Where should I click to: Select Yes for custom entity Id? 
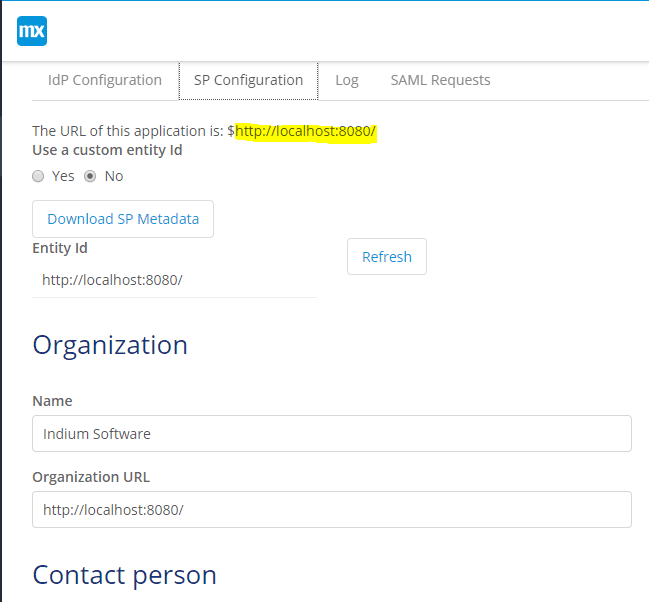[38, 176]
